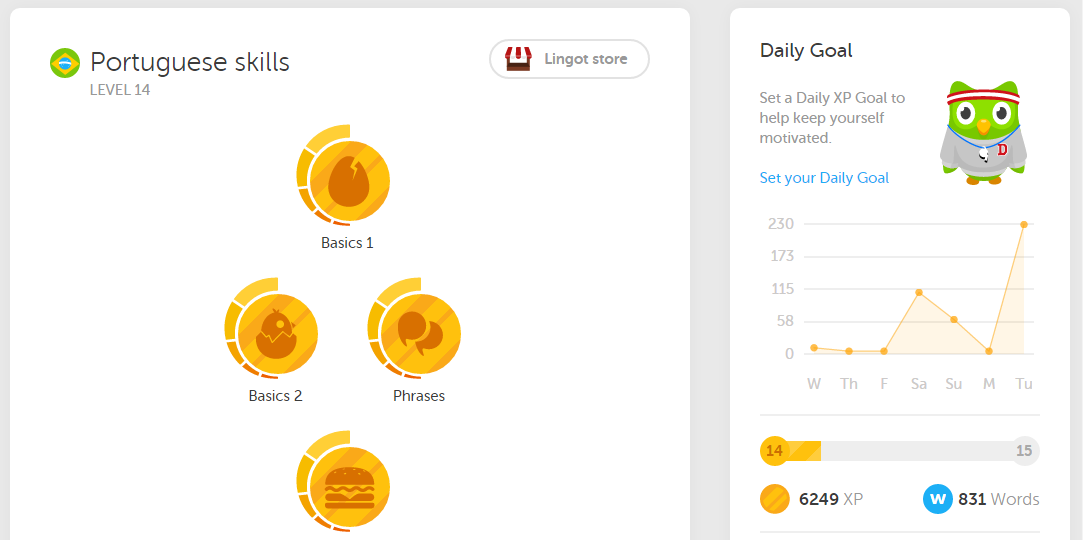The image size is (1083, 540).
Task: Click the Brazilian flag language icon
Action: [x=65, y=63]
